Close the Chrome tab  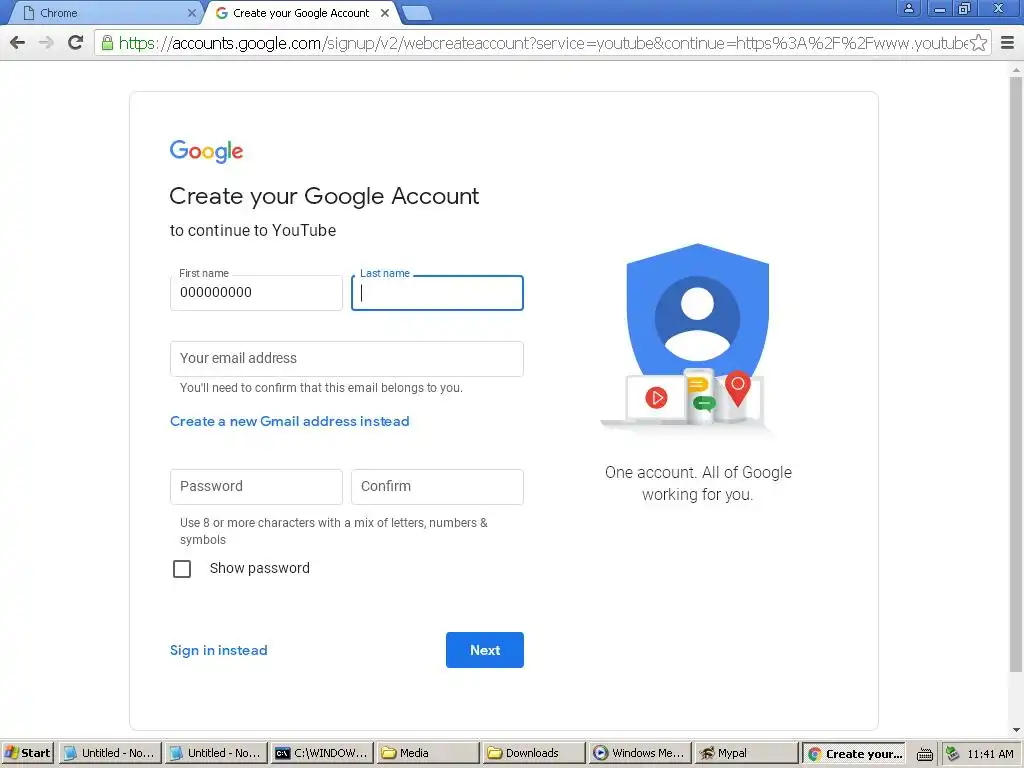(x=191, y=13)
